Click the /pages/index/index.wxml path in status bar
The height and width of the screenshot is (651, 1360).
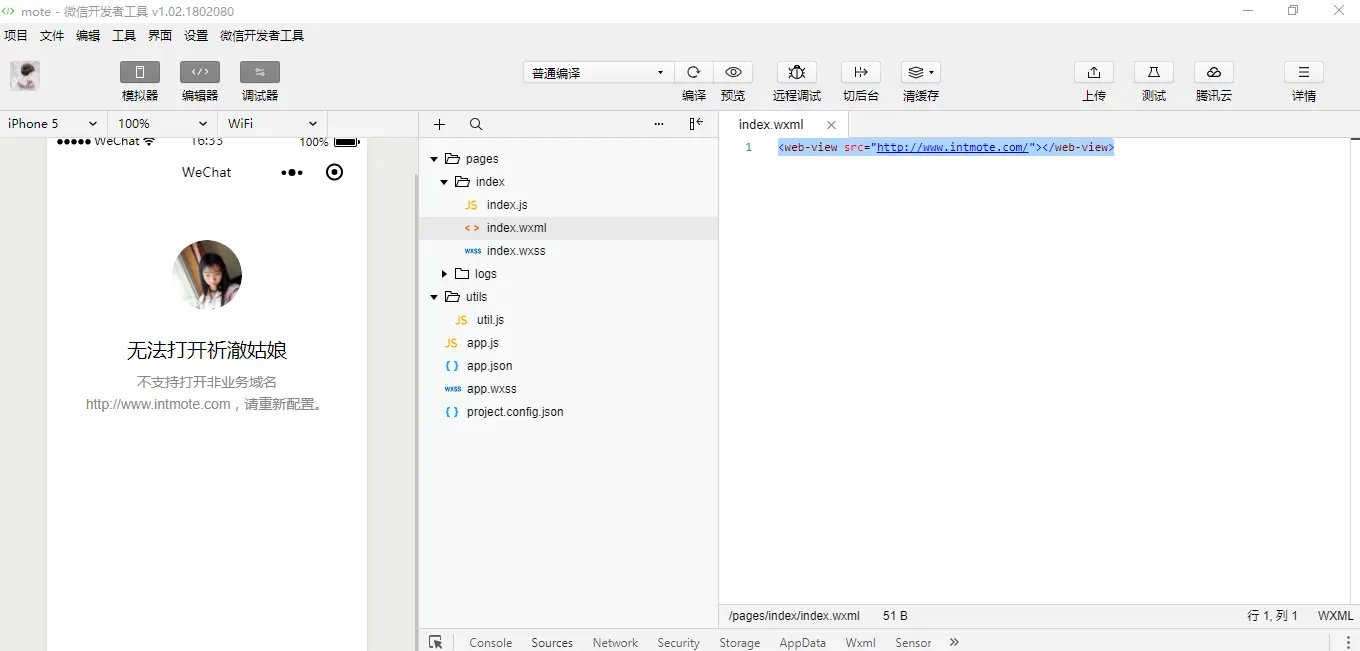(x=794, y=616)
